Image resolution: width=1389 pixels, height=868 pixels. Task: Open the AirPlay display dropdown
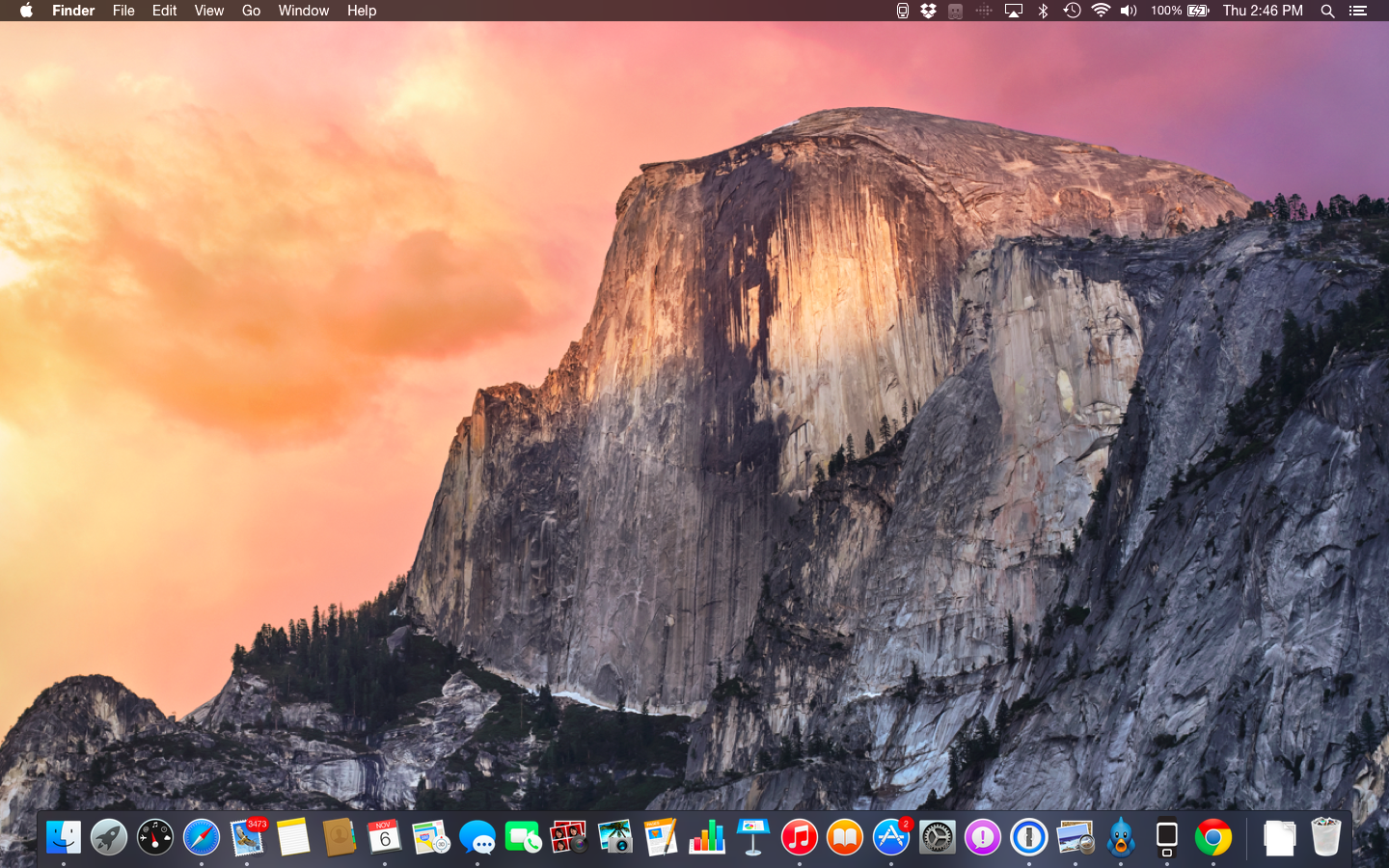click(x=1014, y=11)
